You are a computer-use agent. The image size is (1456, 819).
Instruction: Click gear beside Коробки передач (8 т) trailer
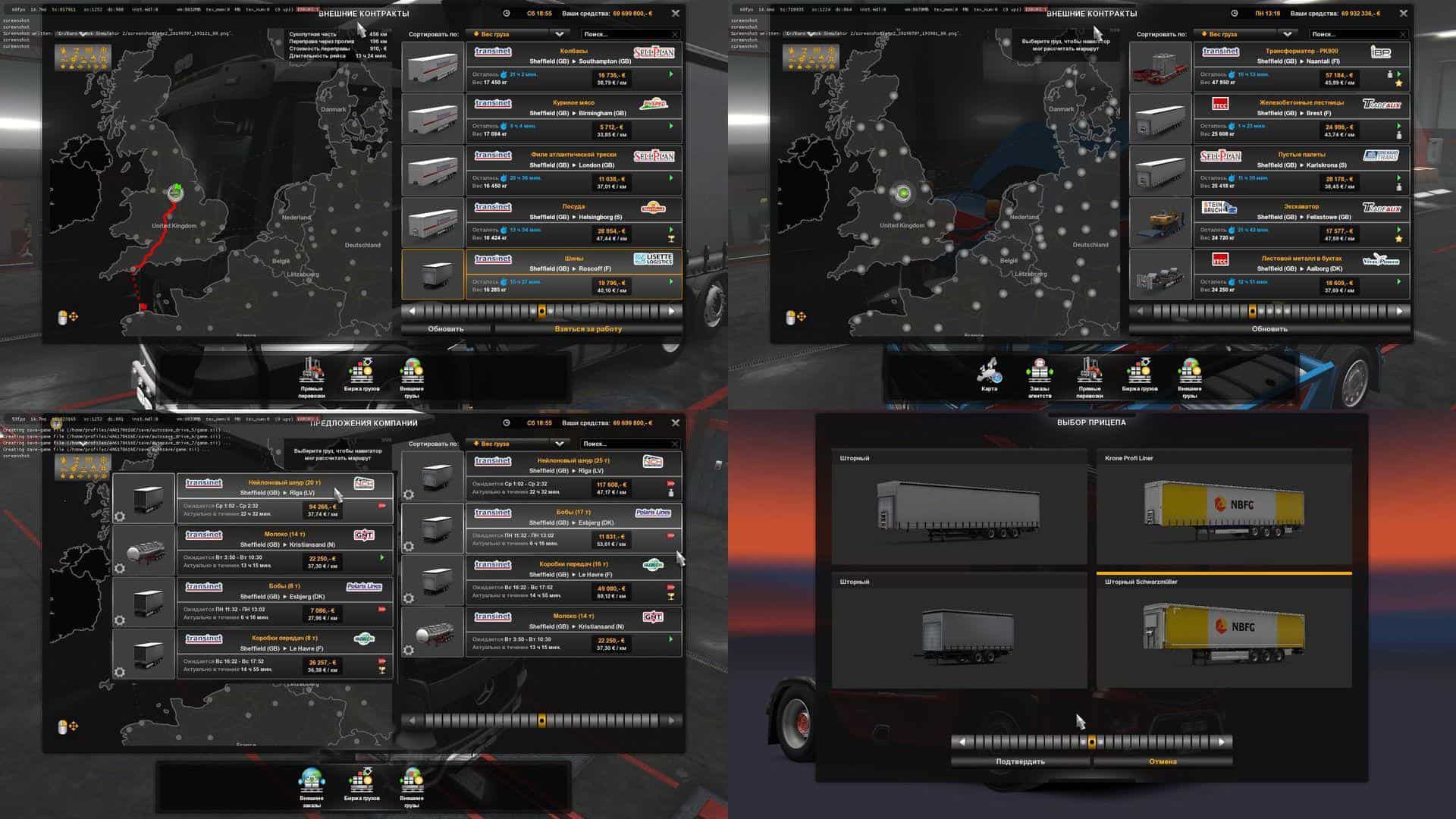(x=120, y=673)
